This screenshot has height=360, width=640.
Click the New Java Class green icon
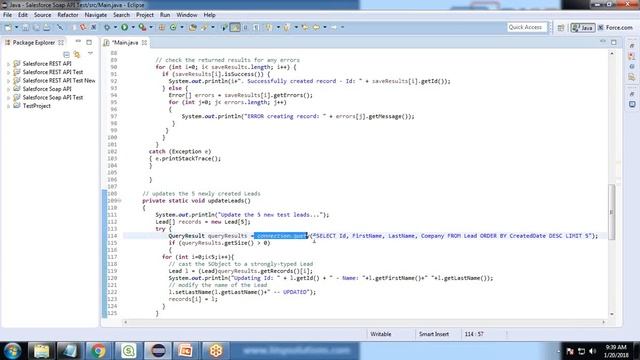[x=173, y=27]
